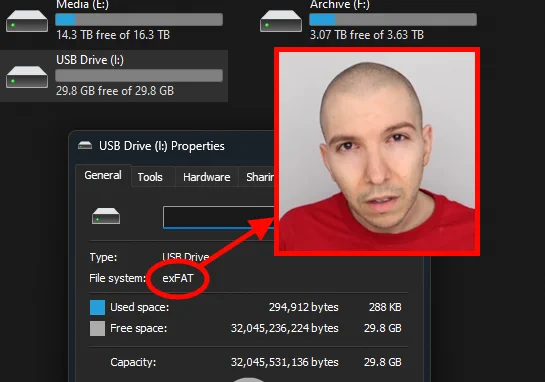Switch to the Hardware tab
The height and width of the screenshot is (382, 545).
click(x=206, y=177)
